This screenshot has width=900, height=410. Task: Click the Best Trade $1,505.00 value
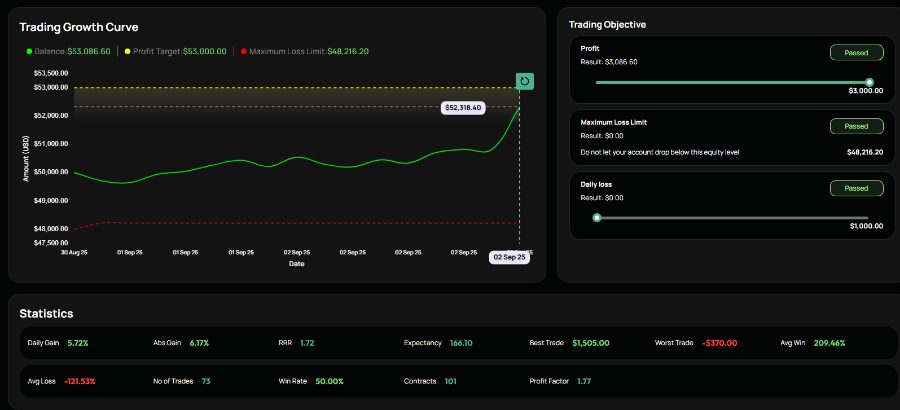(591, 343)
